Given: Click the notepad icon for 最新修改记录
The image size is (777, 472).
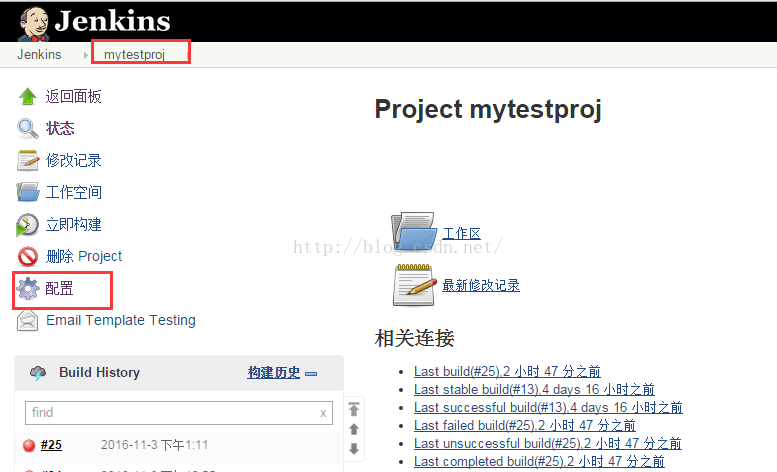Looking at the screenshot, I should (x=415, y=285).
